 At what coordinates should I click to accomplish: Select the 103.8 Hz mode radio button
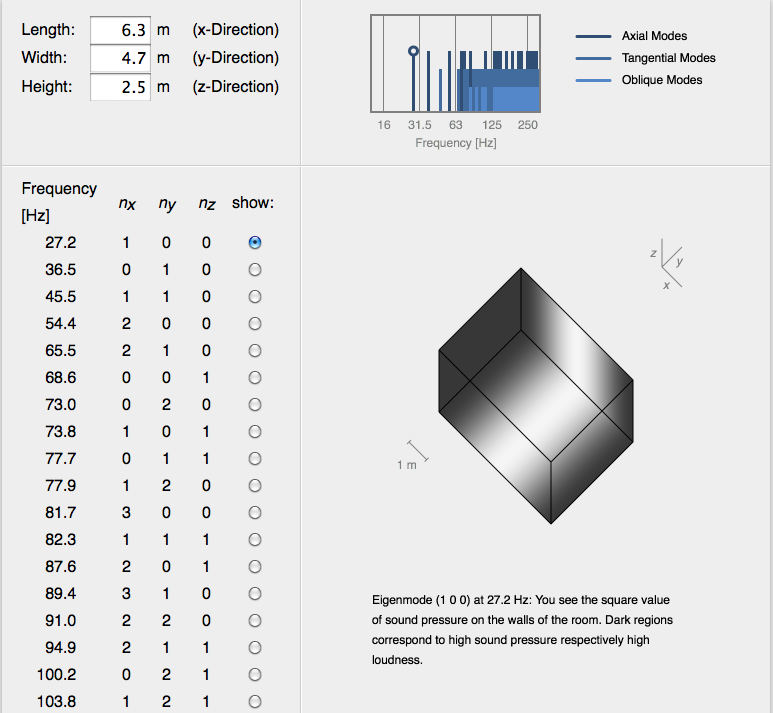pyautogui.click(x=255, y=702)
